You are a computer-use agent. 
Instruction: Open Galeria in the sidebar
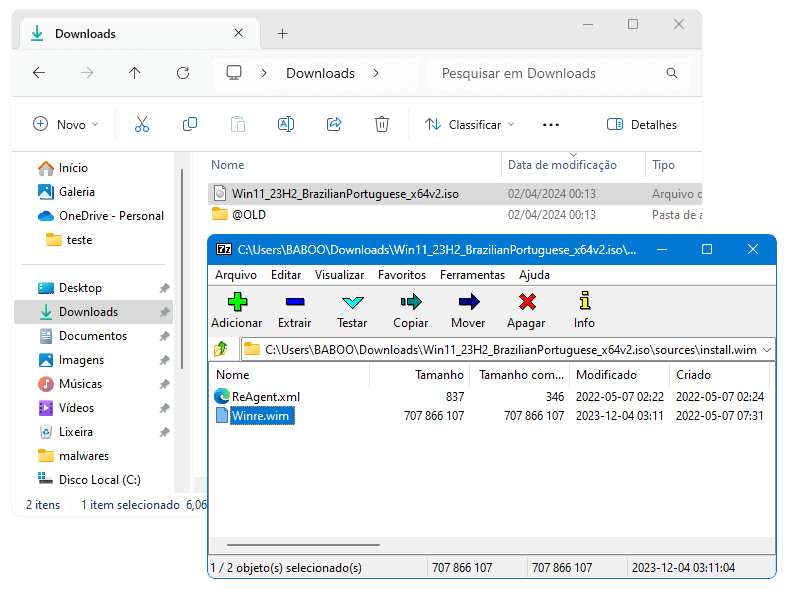tap(66, 192)
